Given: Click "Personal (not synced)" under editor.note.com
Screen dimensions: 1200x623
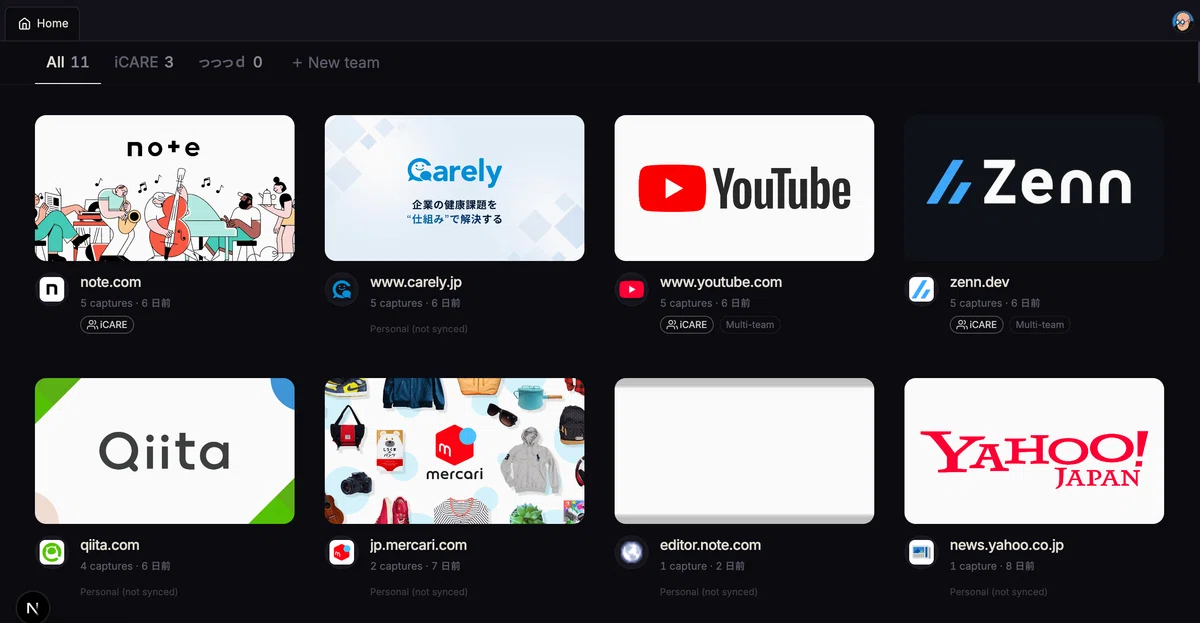Looking at the screenshot, I should click(x=709, y=591).
